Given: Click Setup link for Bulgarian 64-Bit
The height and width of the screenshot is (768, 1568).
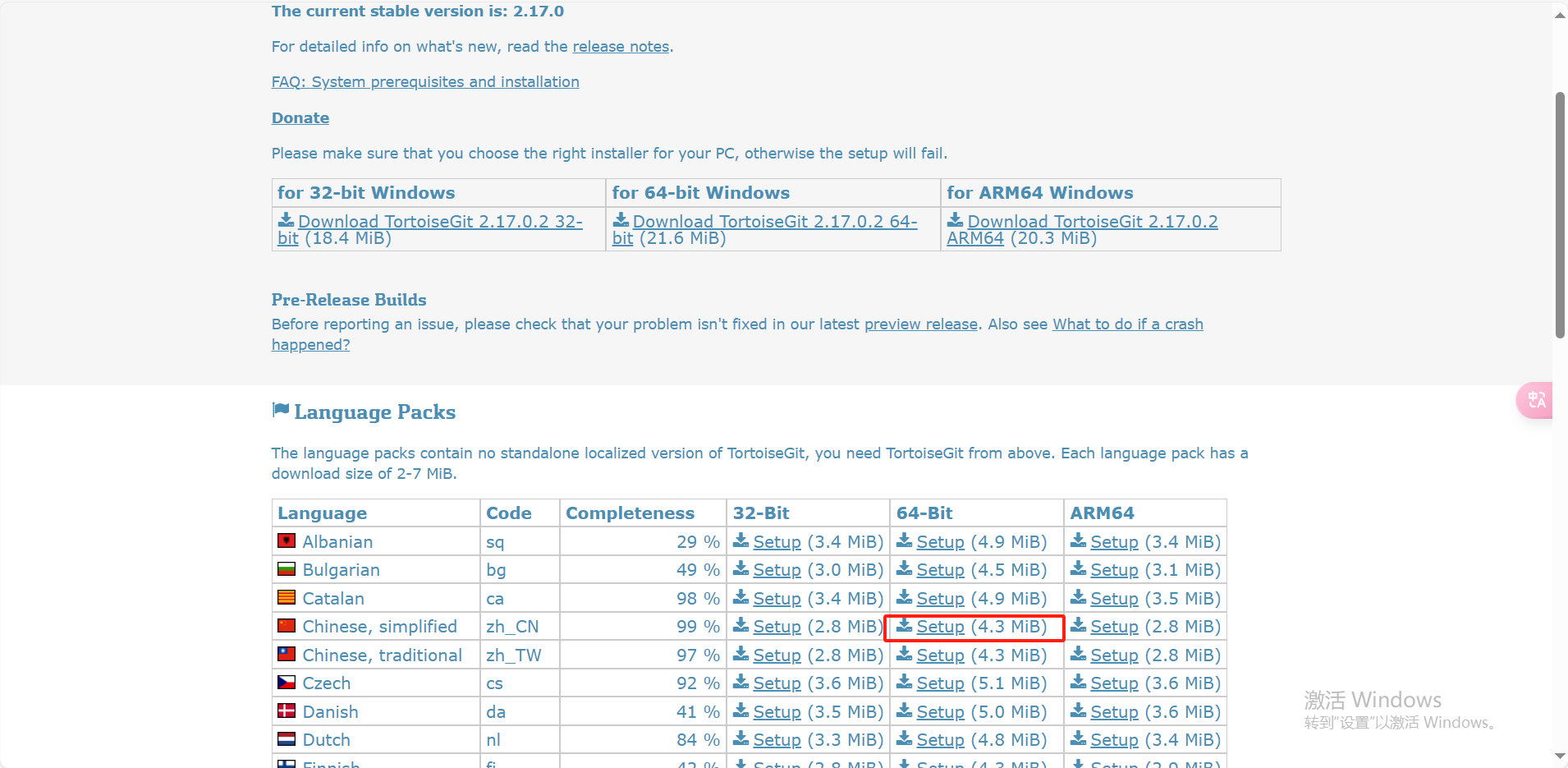Looking at the screenshot, I should [x=941, y=570].
